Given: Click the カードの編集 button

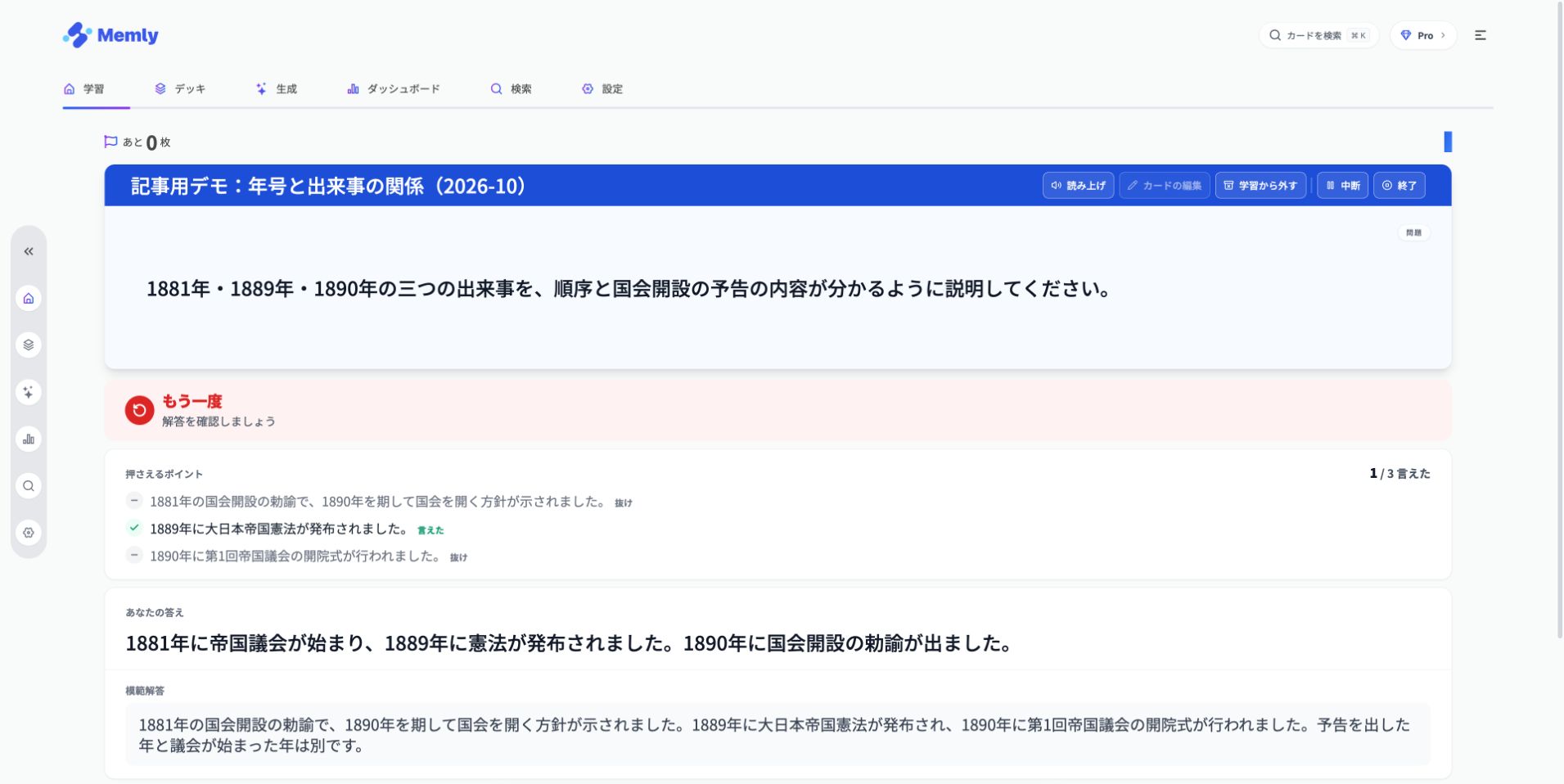Looking at the screenshot, I should click(1165, 186).
